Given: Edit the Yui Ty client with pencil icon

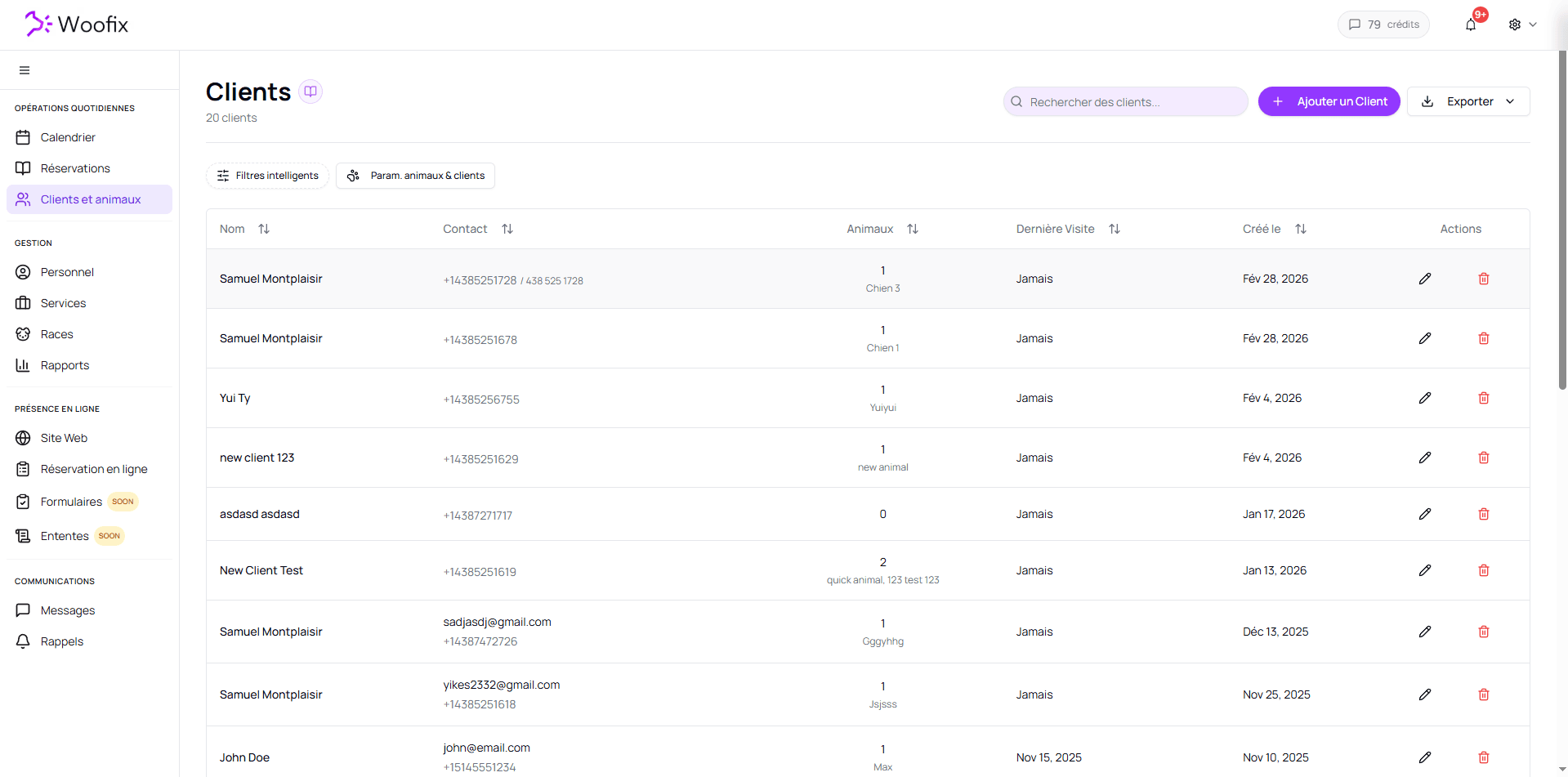Looking at the screenshot, I should click(x=1425, y=398).
